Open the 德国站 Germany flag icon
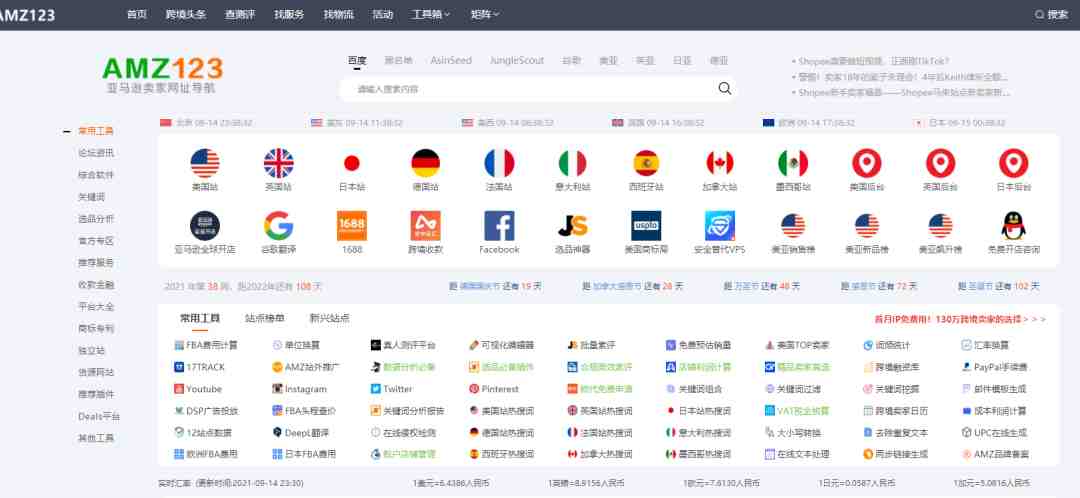The width and height of the screenshot is (1080, 498). 425,163
